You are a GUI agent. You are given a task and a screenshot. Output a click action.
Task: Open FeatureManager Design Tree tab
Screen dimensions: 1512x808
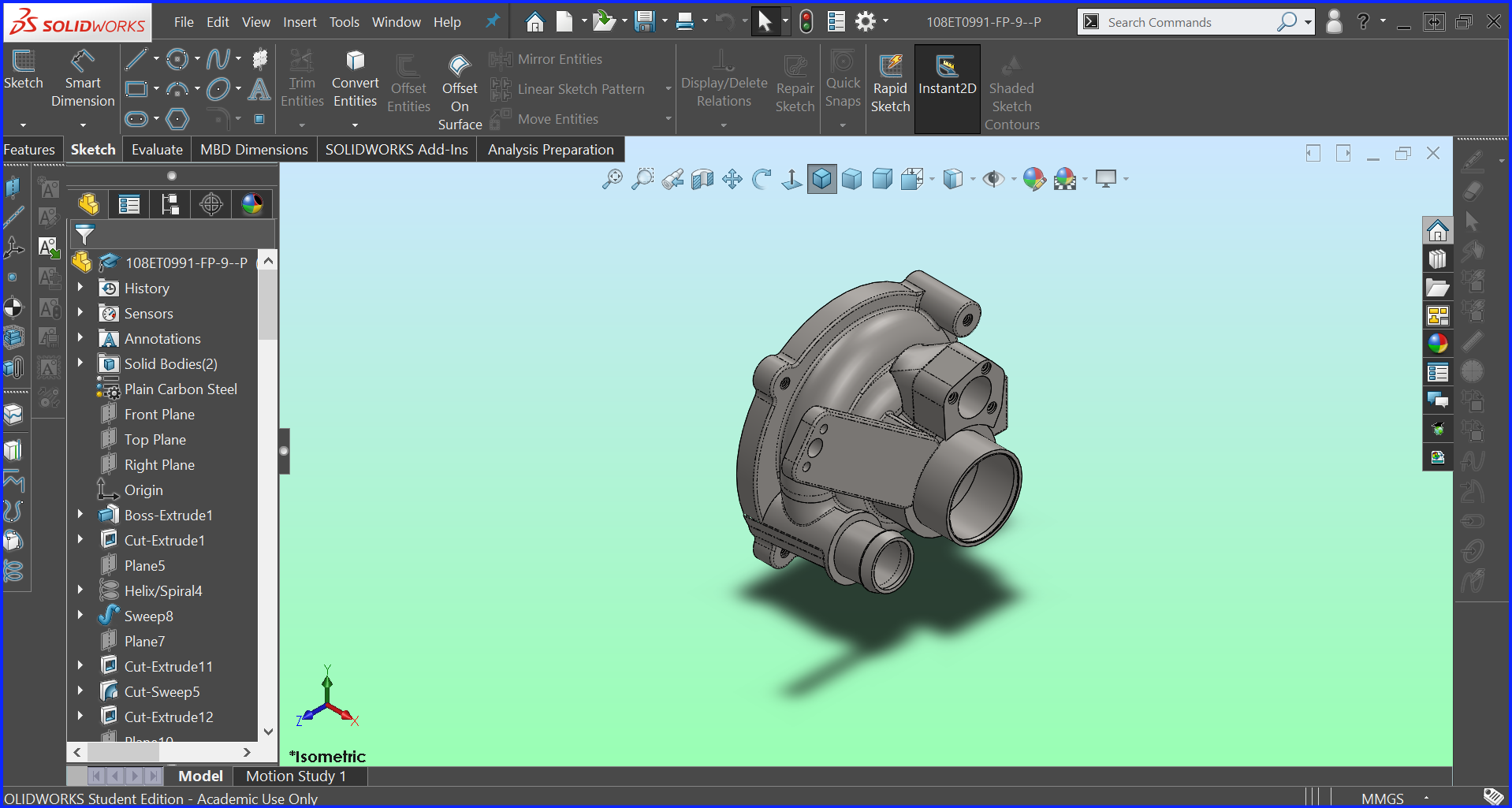point(88,204)
